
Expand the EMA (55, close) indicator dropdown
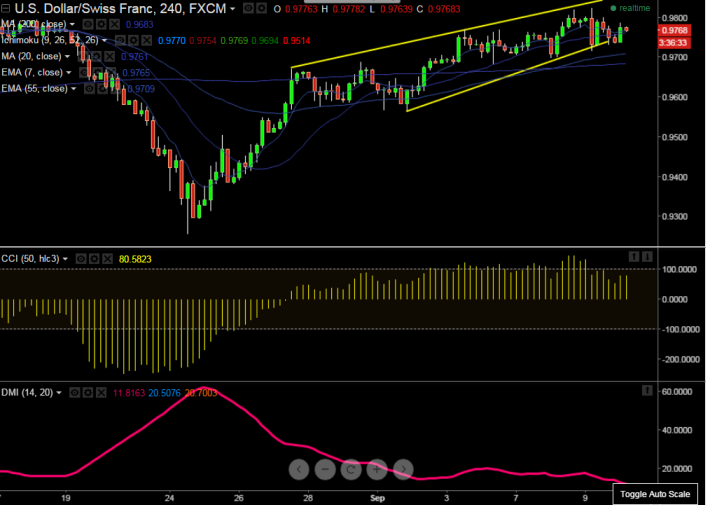tap(73, 89)
